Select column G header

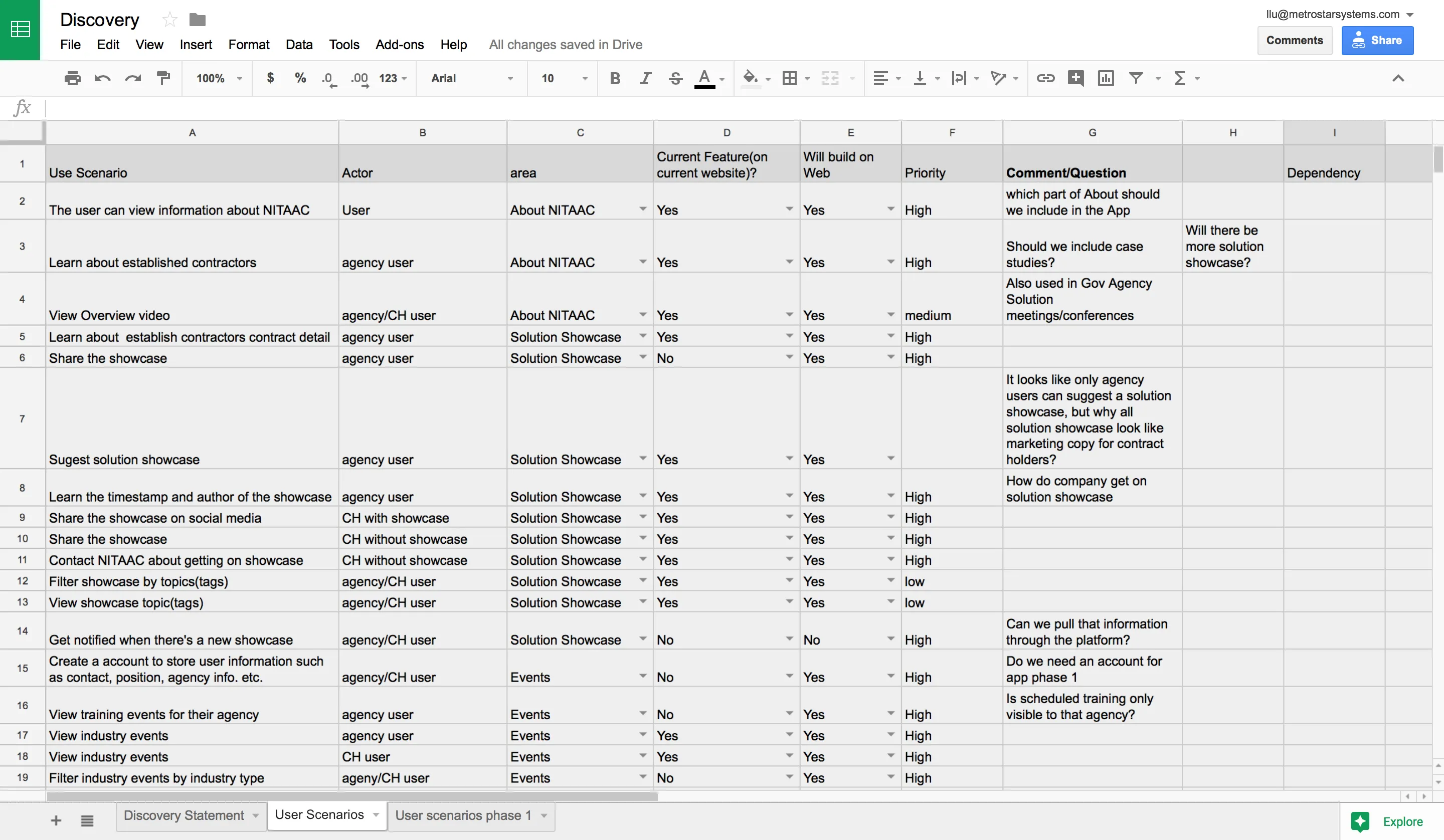[x=1092, y=133]
